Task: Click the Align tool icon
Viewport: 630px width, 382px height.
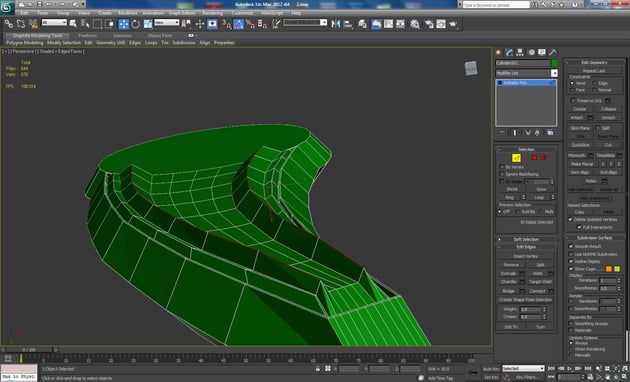Action: pyautogui.click(x=348, y=24)
